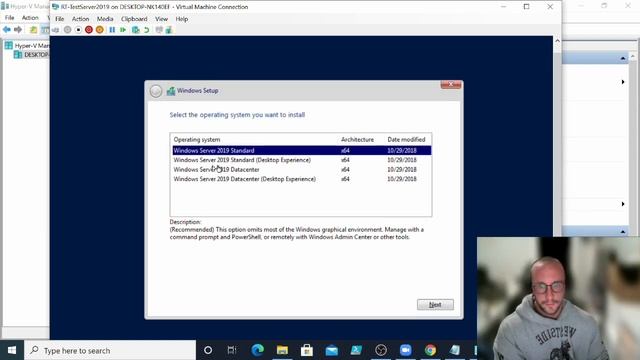Select Windows Server 2019 Standard (Desktop Experience)
Screen dimensions: 640x360
pos(302,160)
